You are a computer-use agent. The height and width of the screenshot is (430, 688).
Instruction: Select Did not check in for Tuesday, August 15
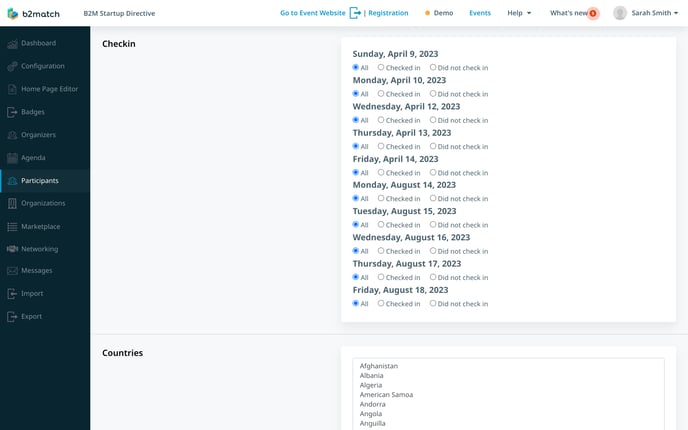point(433,225)
